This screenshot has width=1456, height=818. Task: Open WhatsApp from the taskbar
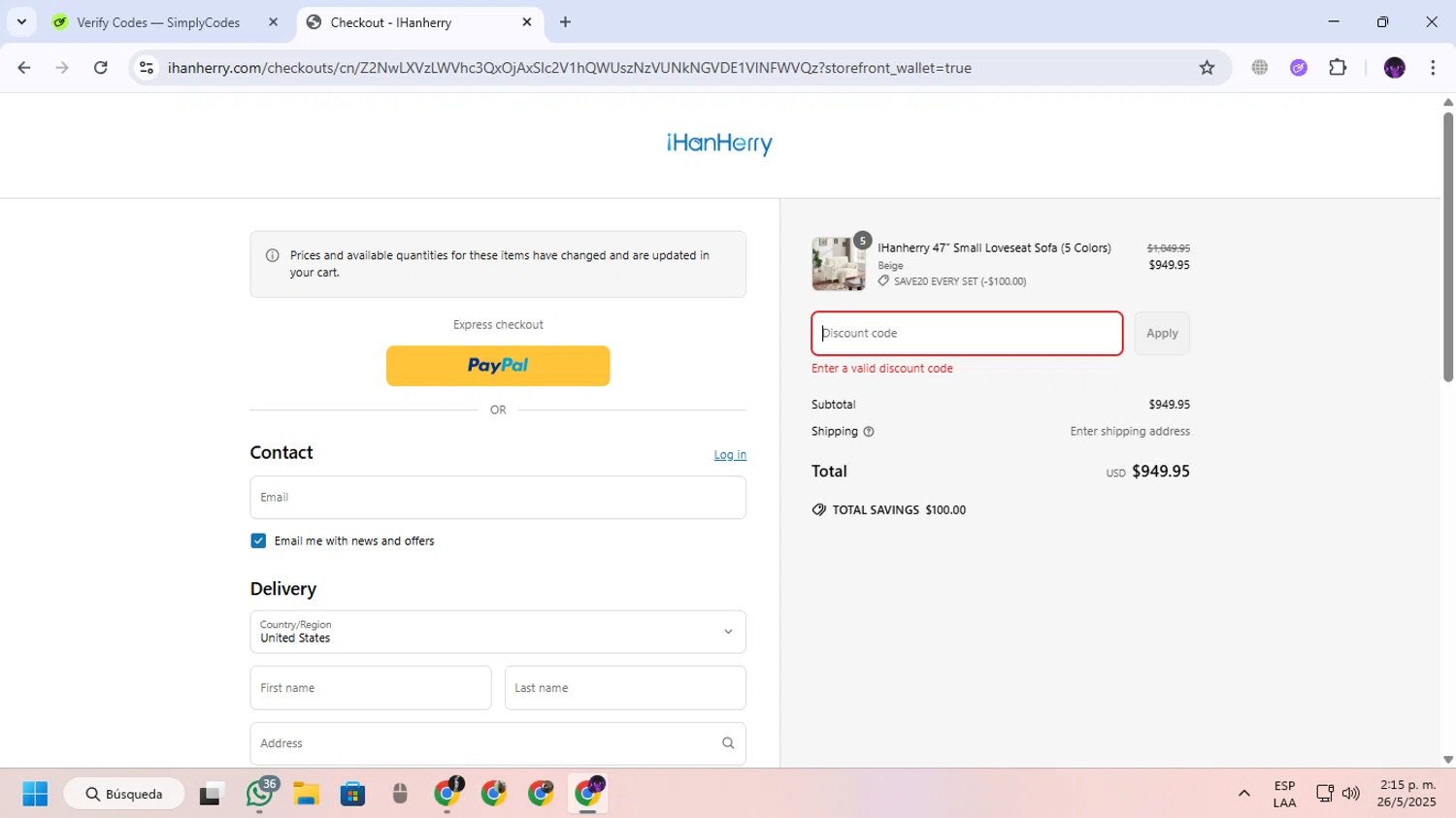click(259, 794)
